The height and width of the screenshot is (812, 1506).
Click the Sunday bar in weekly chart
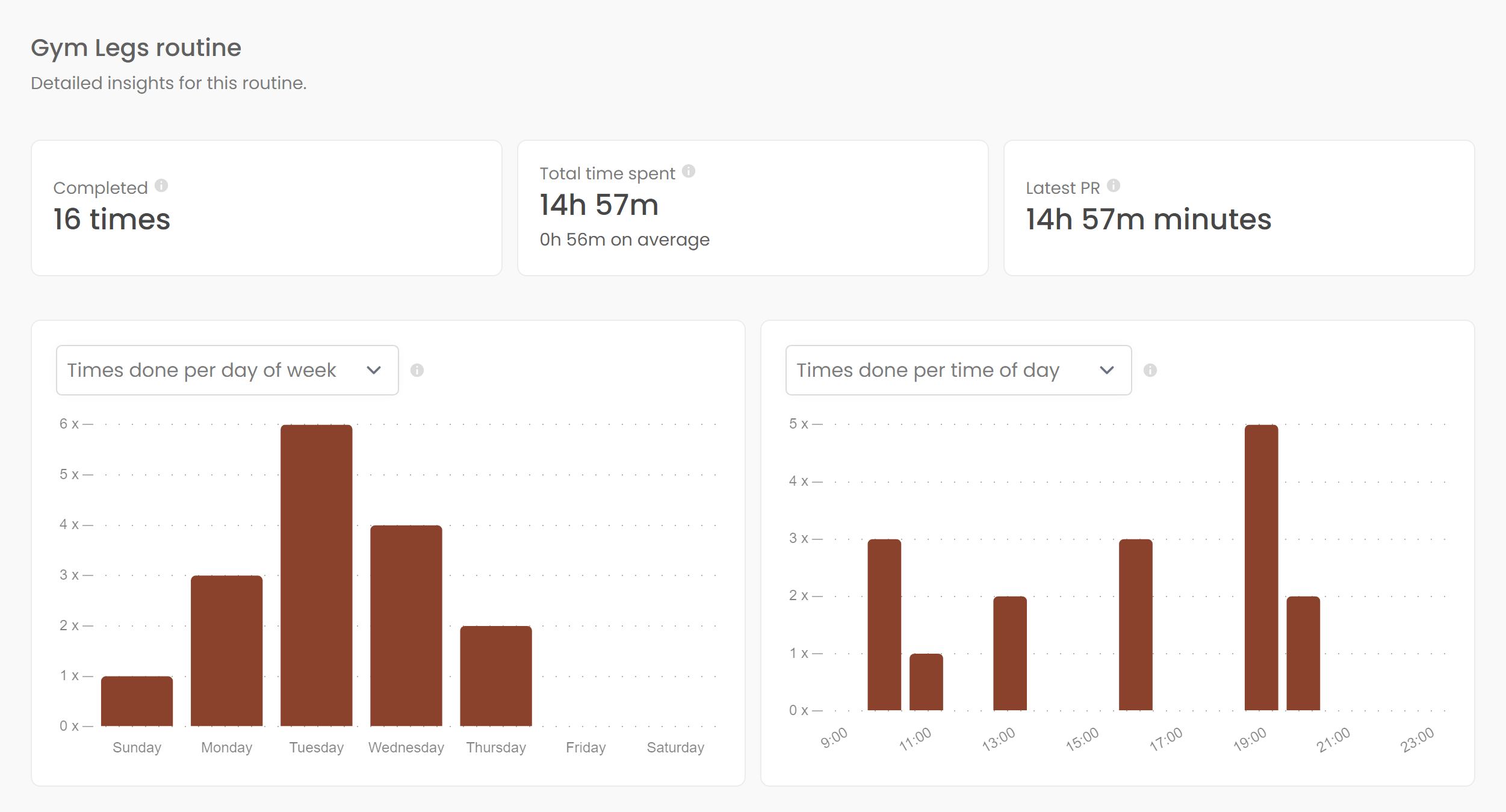pyautogui.click(x=137, y=701)
